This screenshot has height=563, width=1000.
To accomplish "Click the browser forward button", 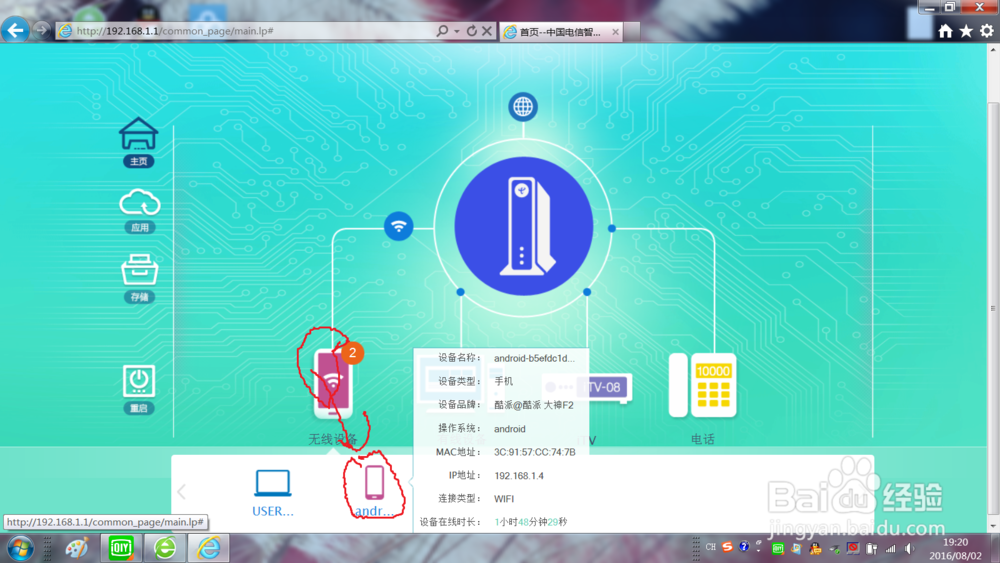I will tap(41, 30).
